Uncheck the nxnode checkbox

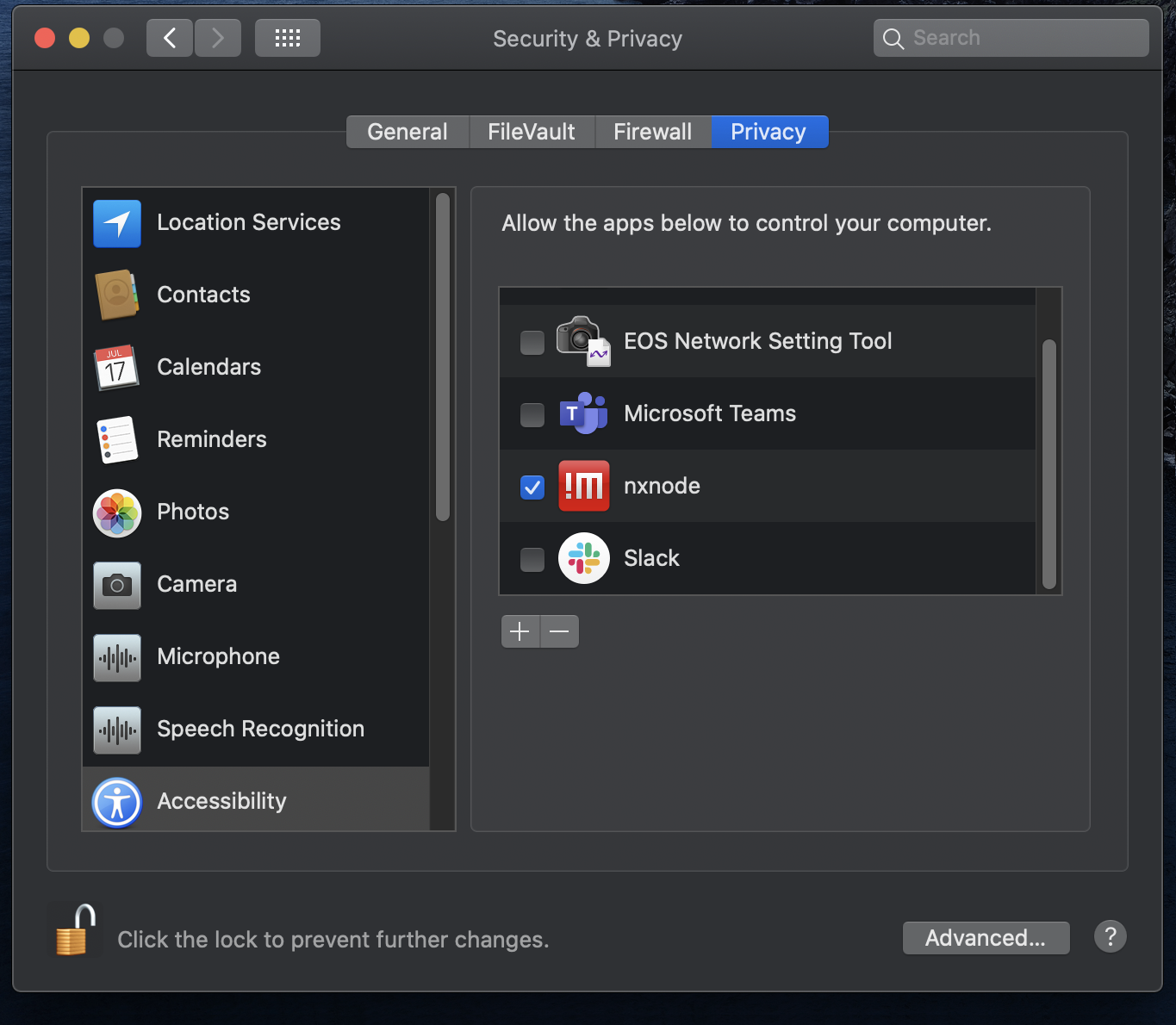tap(532, 487)
